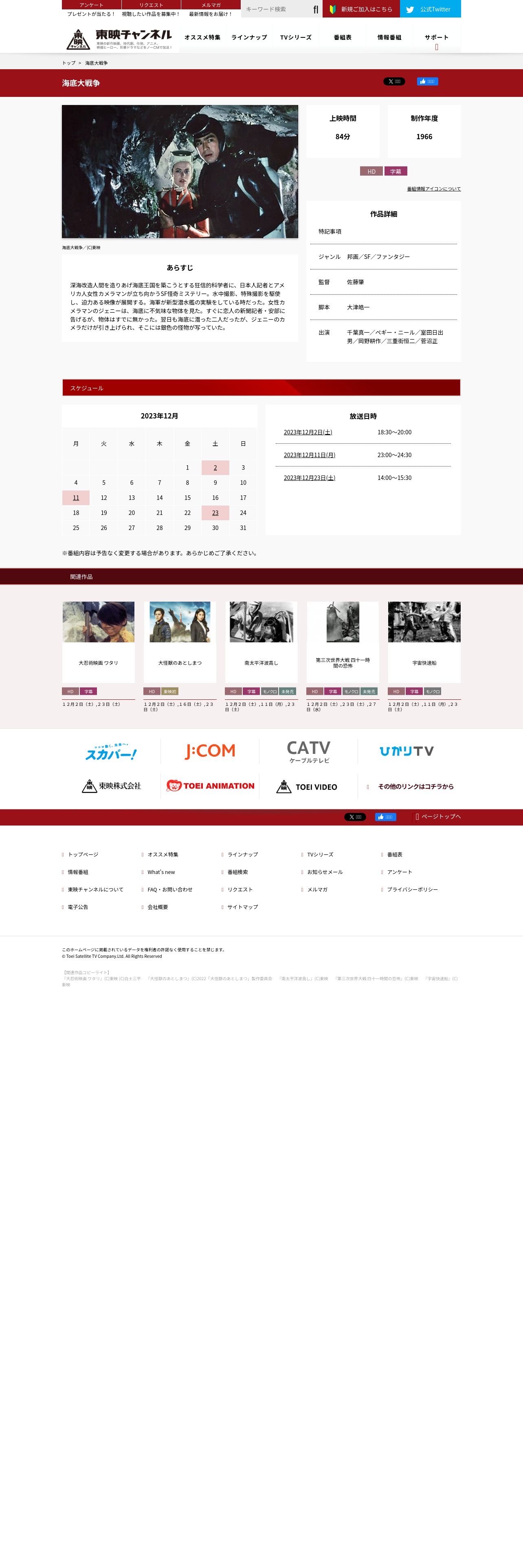The image size is (523, 1568).
Task: Click the X post button in title bar
Action: [394, 81]
